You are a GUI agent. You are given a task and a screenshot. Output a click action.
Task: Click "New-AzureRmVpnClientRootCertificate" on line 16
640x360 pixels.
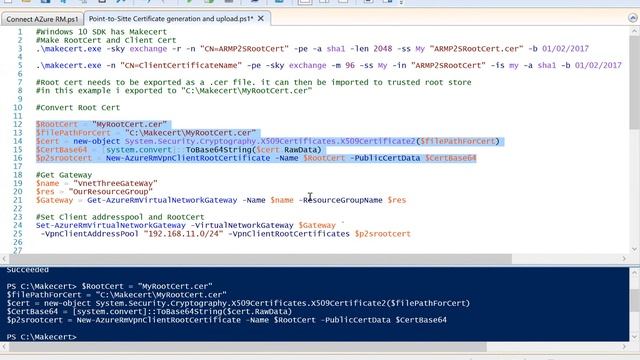188,158
